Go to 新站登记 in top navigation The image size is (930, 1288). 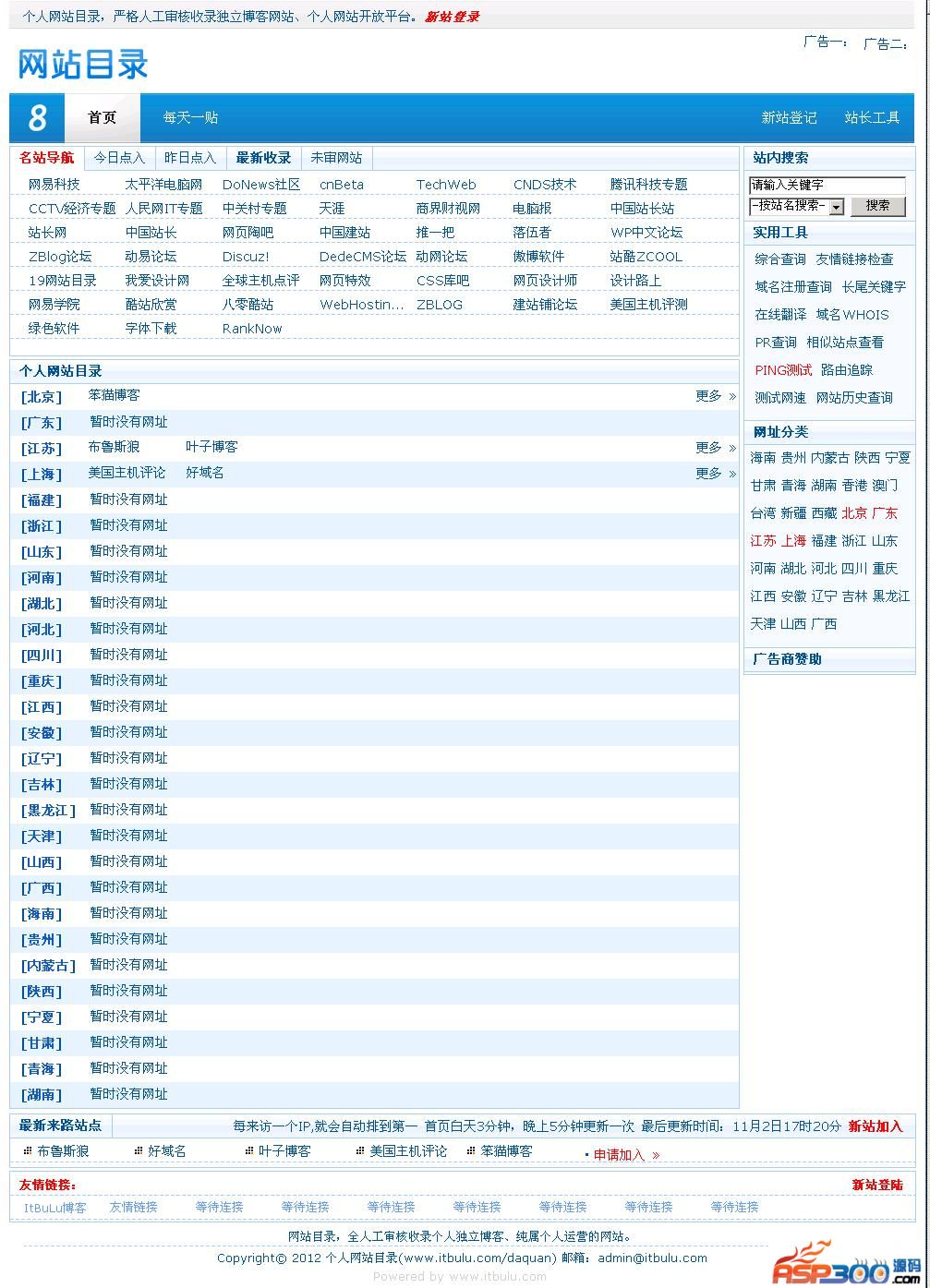coord(789,117)
